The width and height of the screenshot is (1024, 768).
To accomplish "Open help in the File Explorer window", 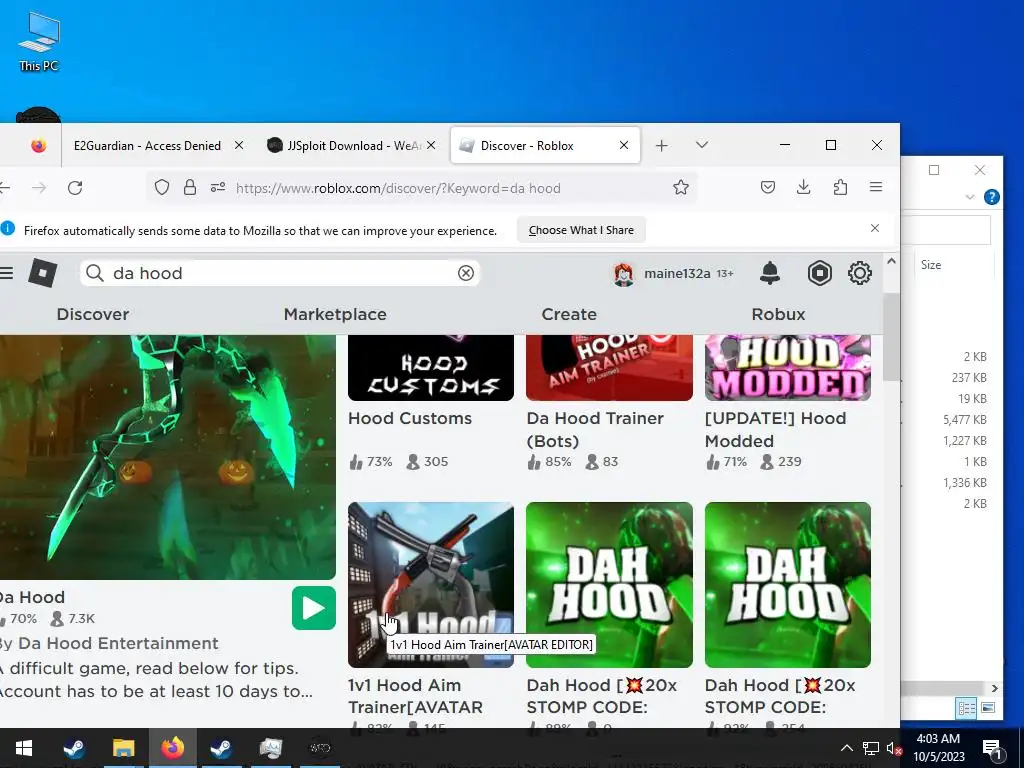I will (991, 197).
